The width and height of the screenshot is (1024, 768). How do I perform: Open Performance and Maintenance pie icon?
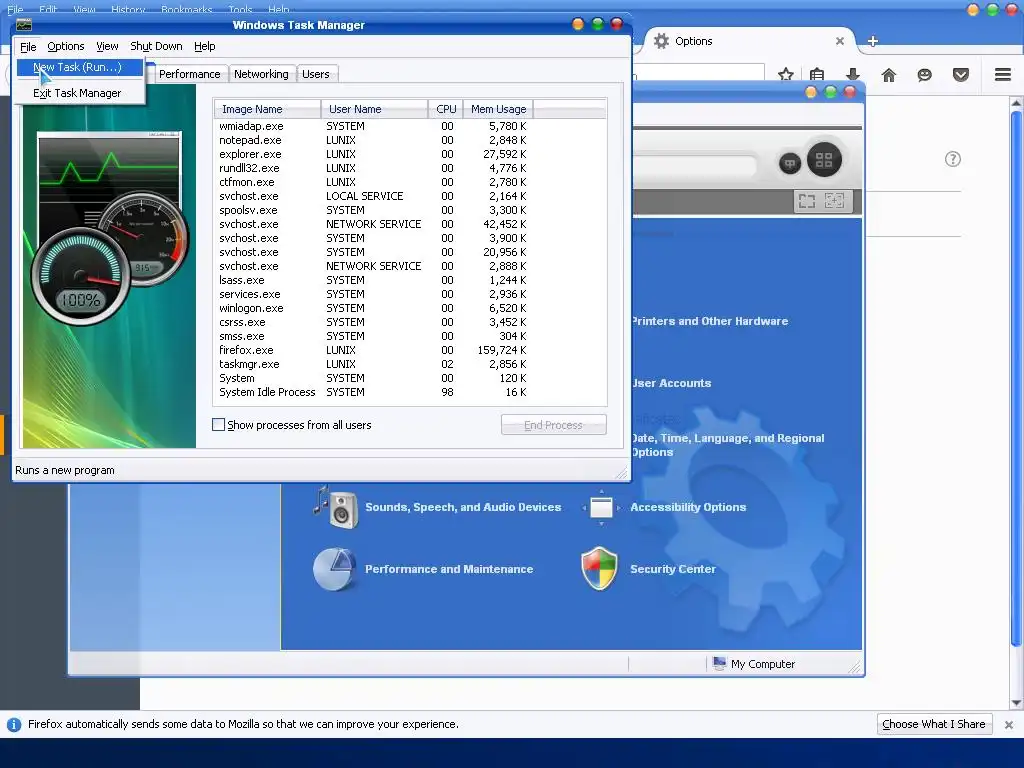334,569
